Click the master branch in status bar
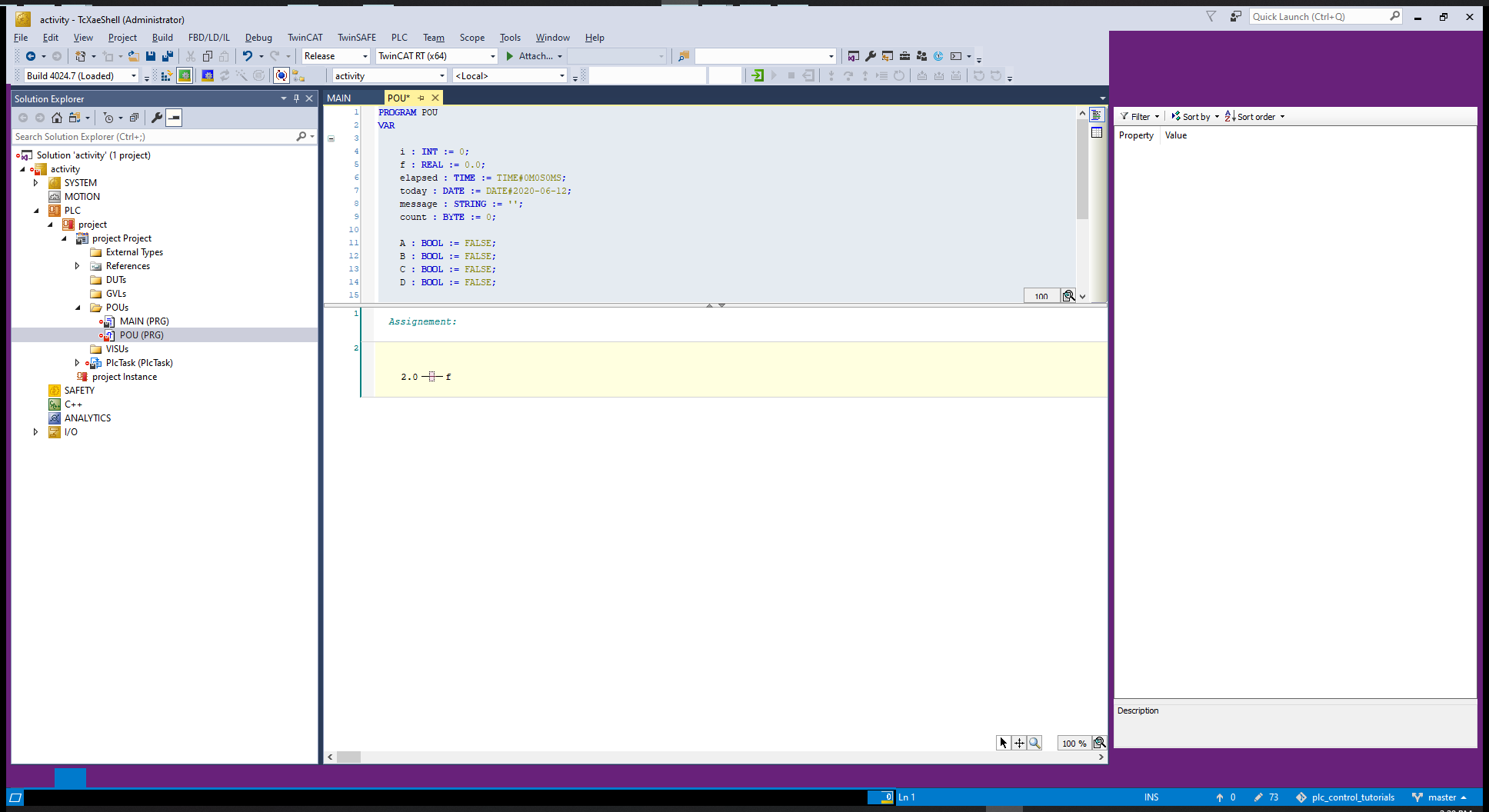The image size is (1489, 812). pyautogui.click(x=1441, y=797)
